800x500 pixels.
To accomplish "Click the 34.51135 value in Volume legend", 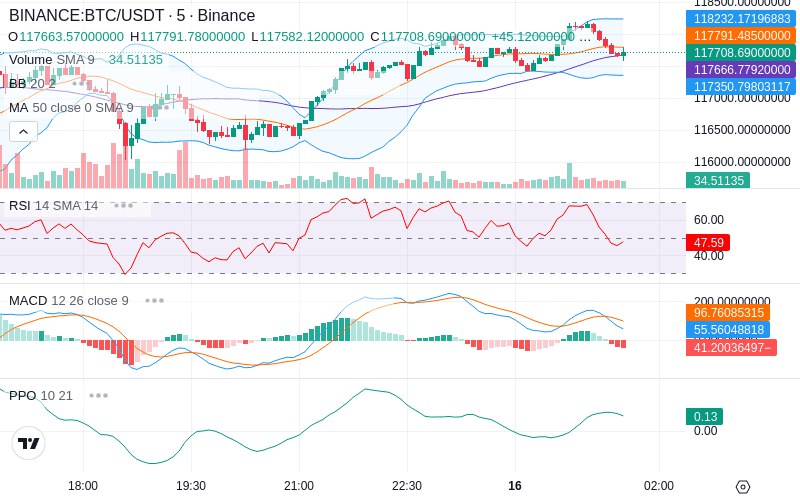I will click(x=136, y=60).
